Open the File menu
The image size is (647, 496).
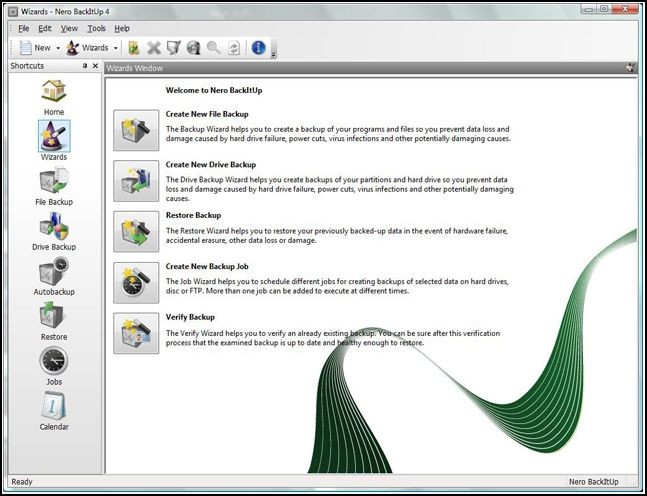click(24, 28)
